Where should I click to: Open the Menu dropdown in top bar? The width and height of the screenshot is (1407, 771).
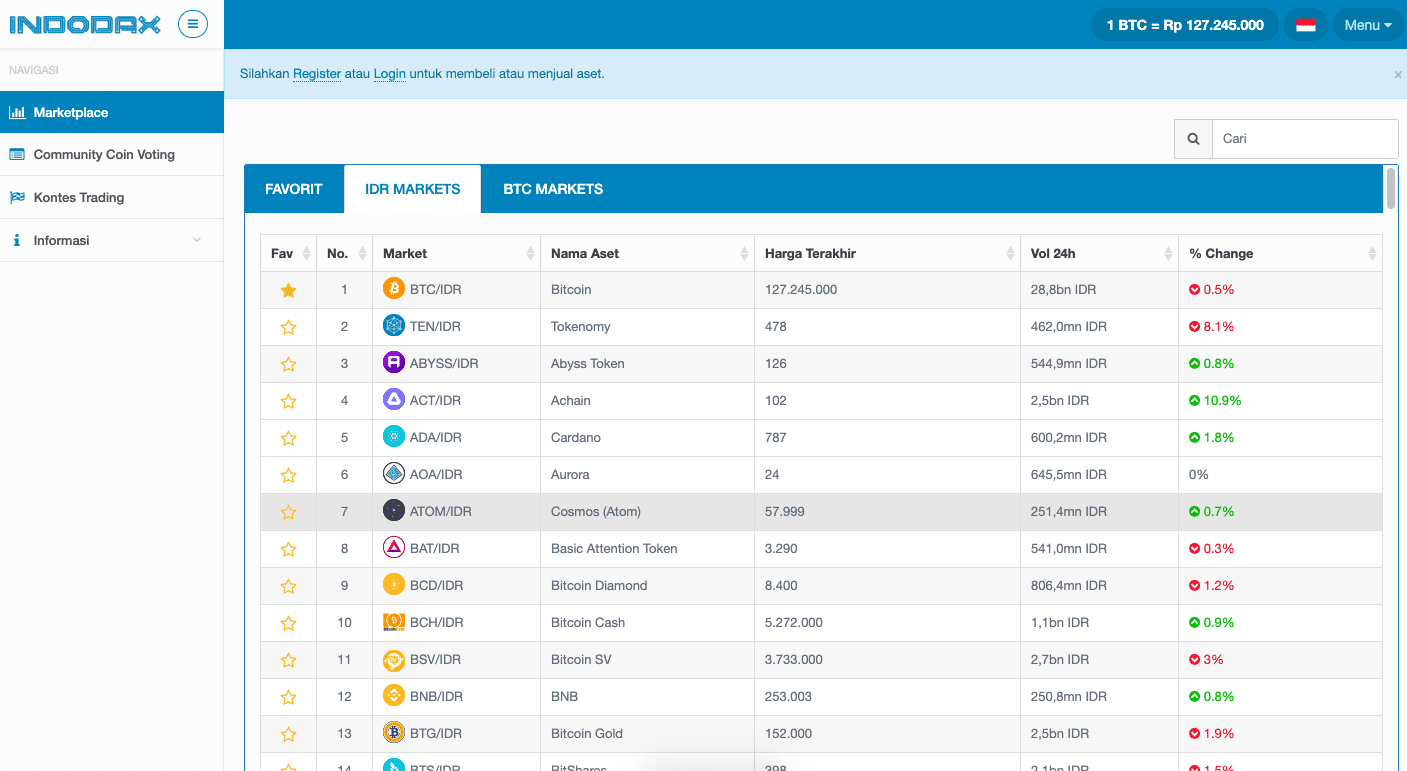tap(1367, 24)
